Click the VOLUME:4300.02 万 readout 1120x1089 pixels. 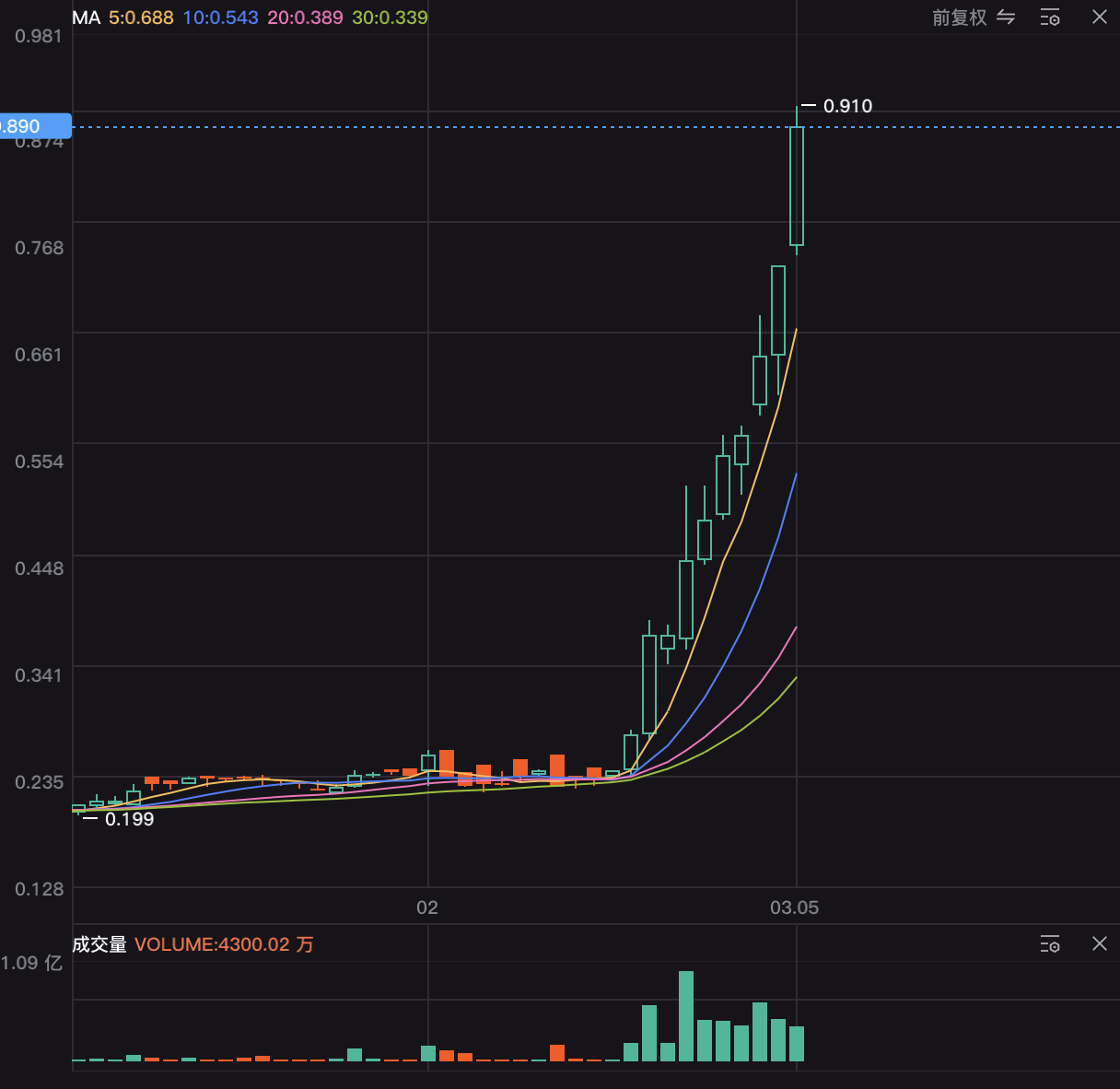click(224, 944)
